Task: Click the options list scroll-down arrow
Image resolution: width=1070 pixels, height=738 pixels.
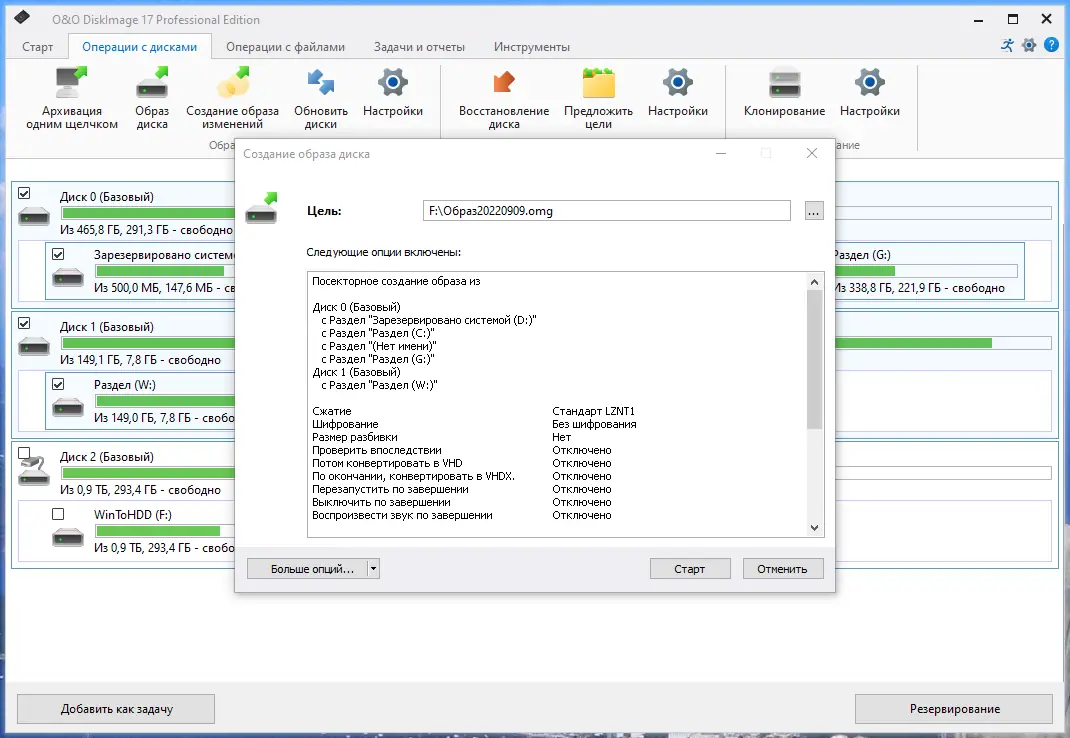Action: point(814,528)
